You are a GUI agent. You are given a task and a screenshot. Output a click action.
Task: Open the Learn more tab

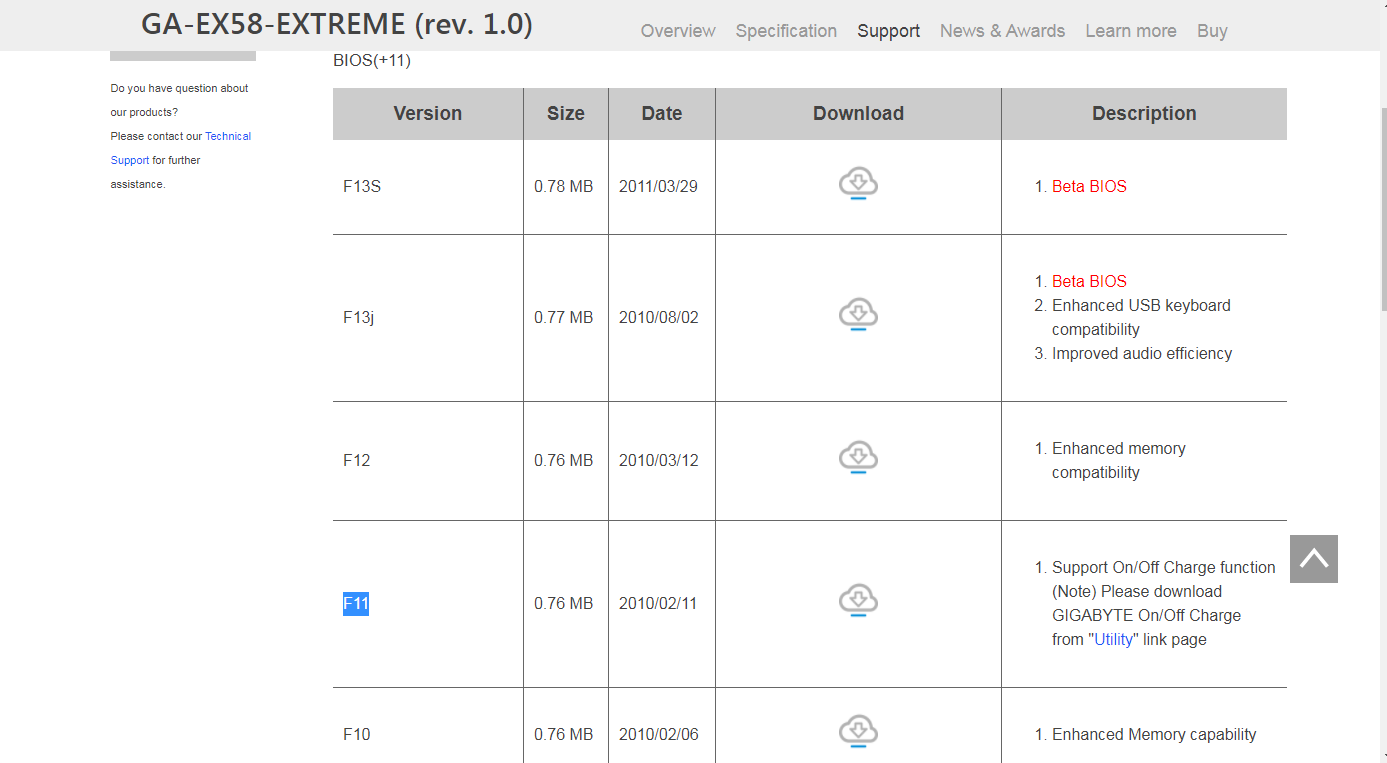pyautogui.click(x=1131, y=31)
